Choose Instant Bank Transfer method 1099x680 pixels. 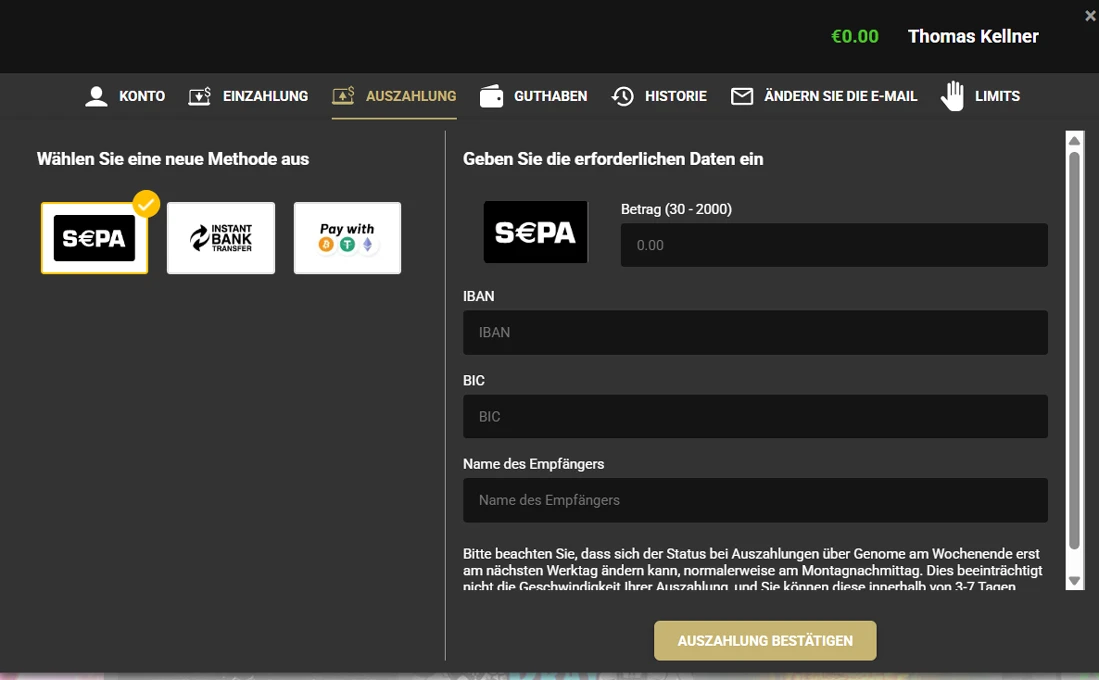click(x=221, y=238)
